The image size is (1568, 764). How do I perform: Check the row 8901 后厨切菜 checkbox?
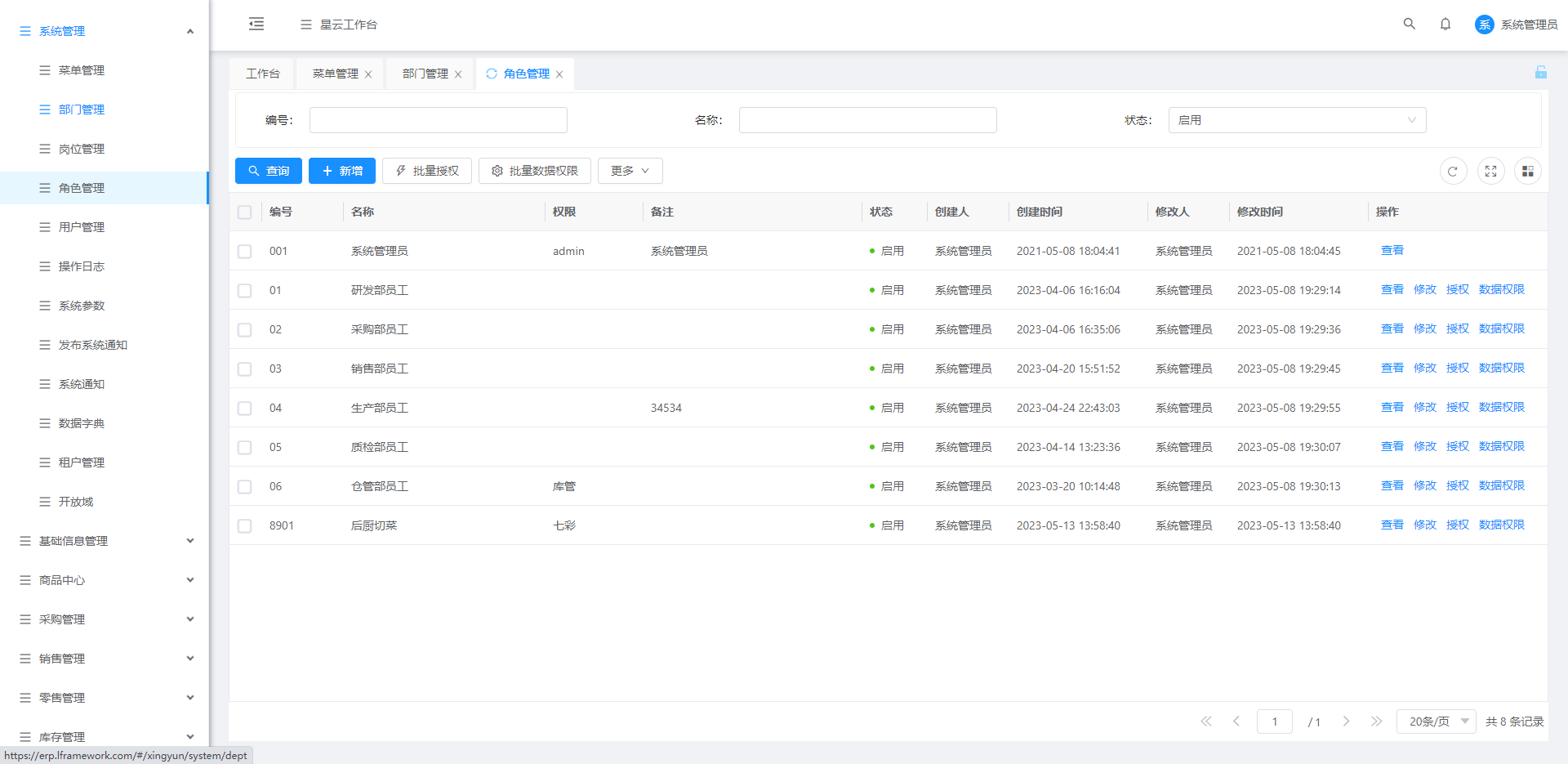(x=244, y=526)
